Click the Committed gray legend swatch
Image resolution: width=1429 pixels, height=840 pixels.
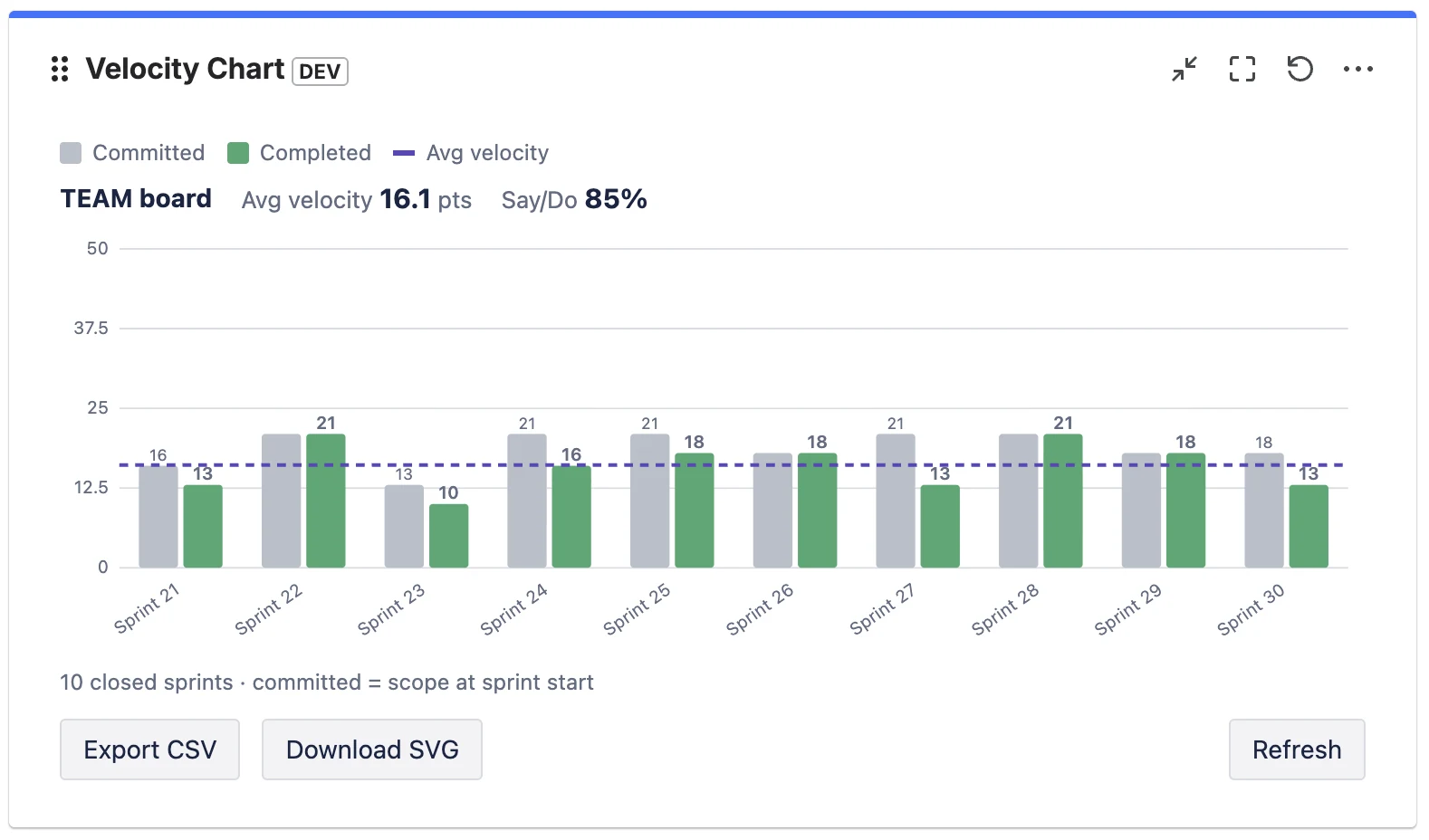tap(71, 153)
